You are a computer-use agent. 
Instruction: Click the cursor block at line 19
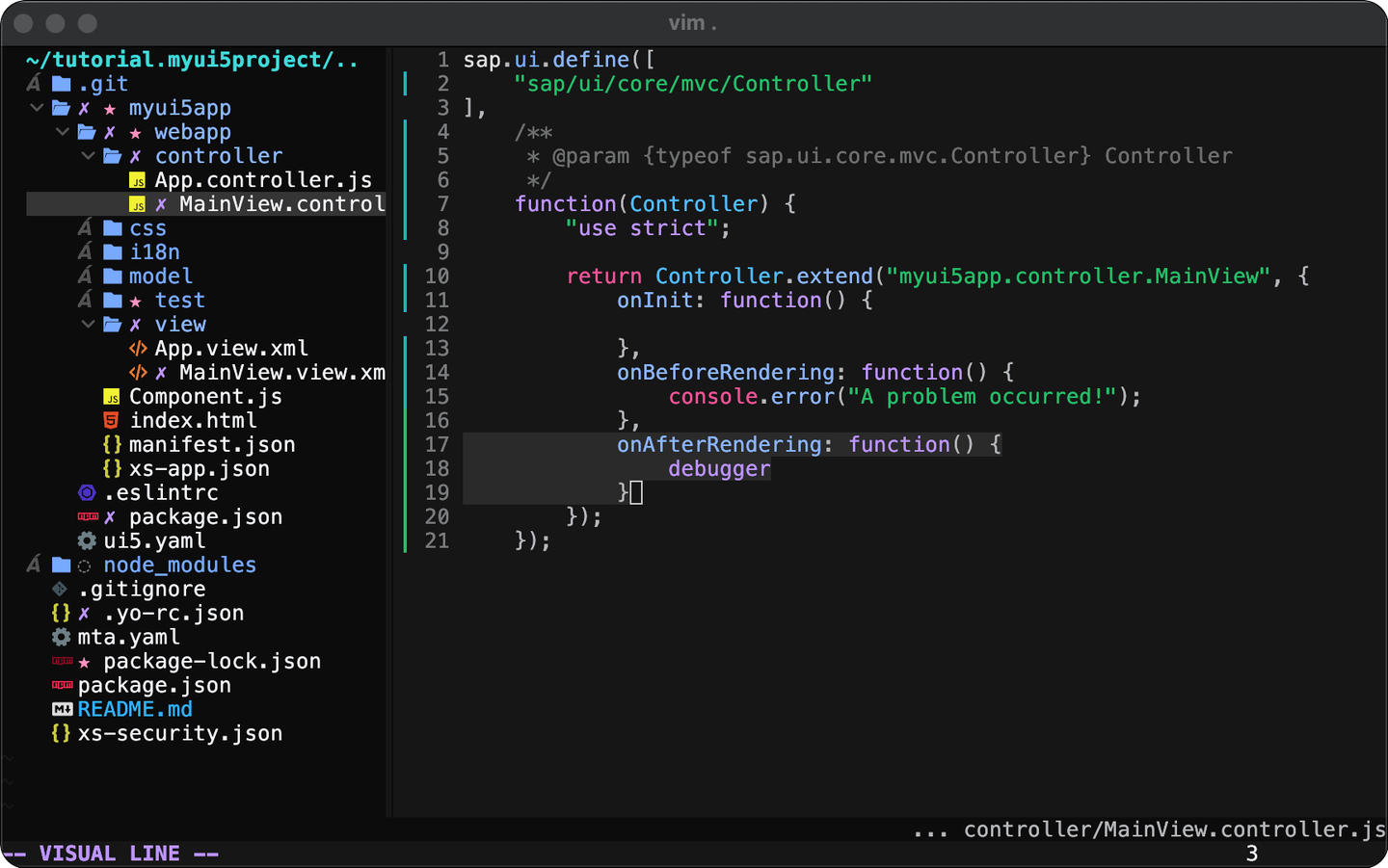[636, 493]
